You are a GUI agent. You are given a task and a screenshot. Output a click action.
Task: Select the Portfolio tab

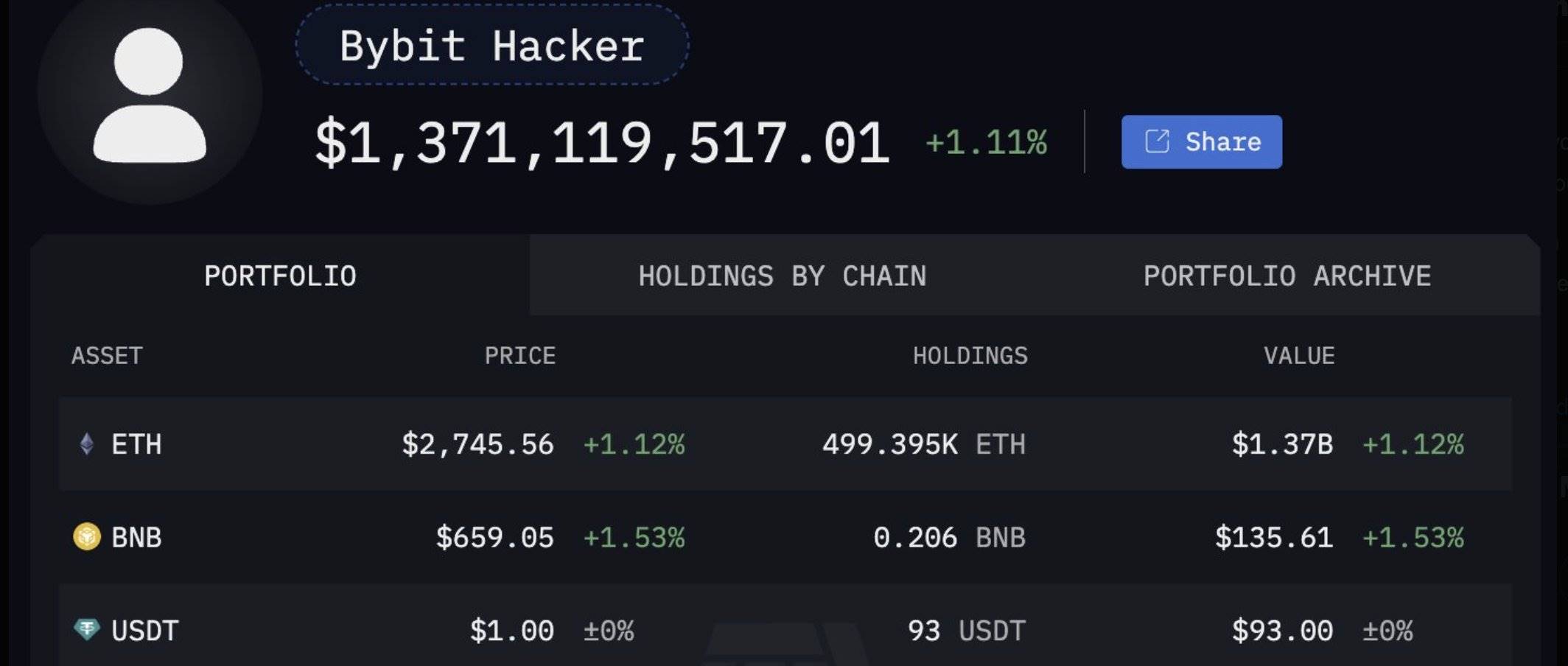click(x=281, y=276)
